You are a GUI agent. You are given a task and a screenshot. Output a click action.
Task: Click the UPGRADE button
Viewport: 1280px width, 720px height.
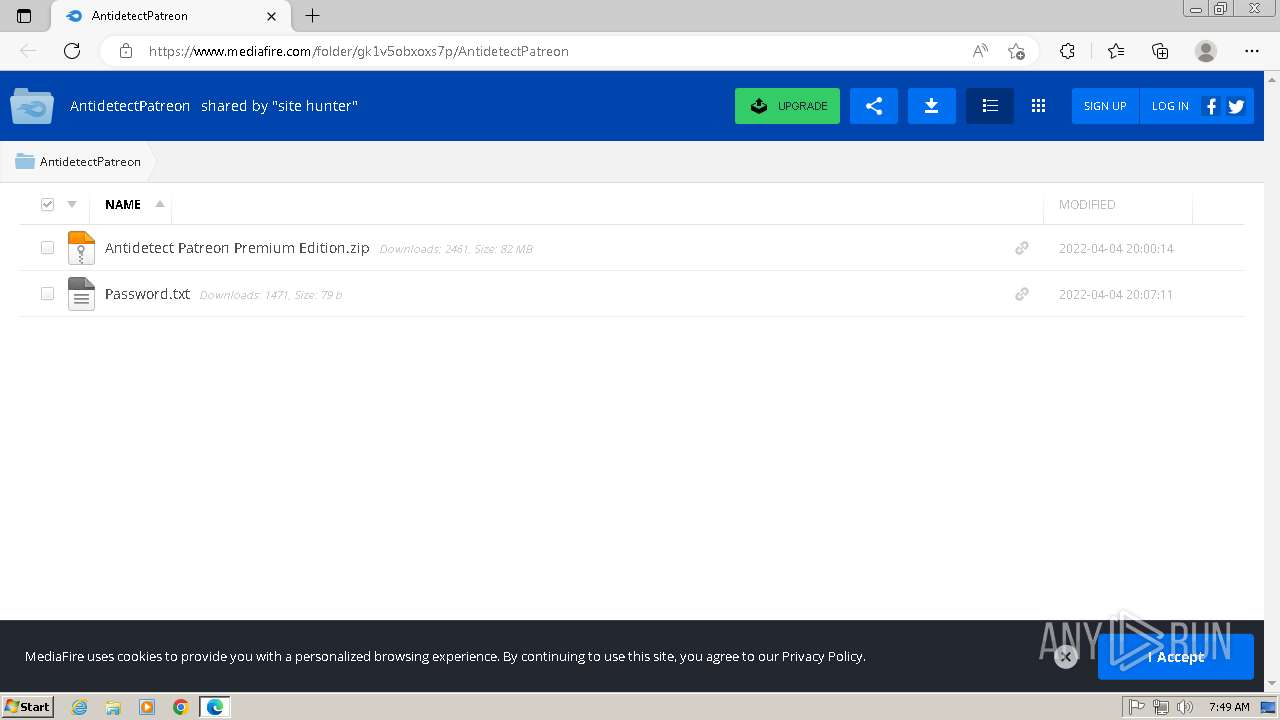click(x=787, y=106)
